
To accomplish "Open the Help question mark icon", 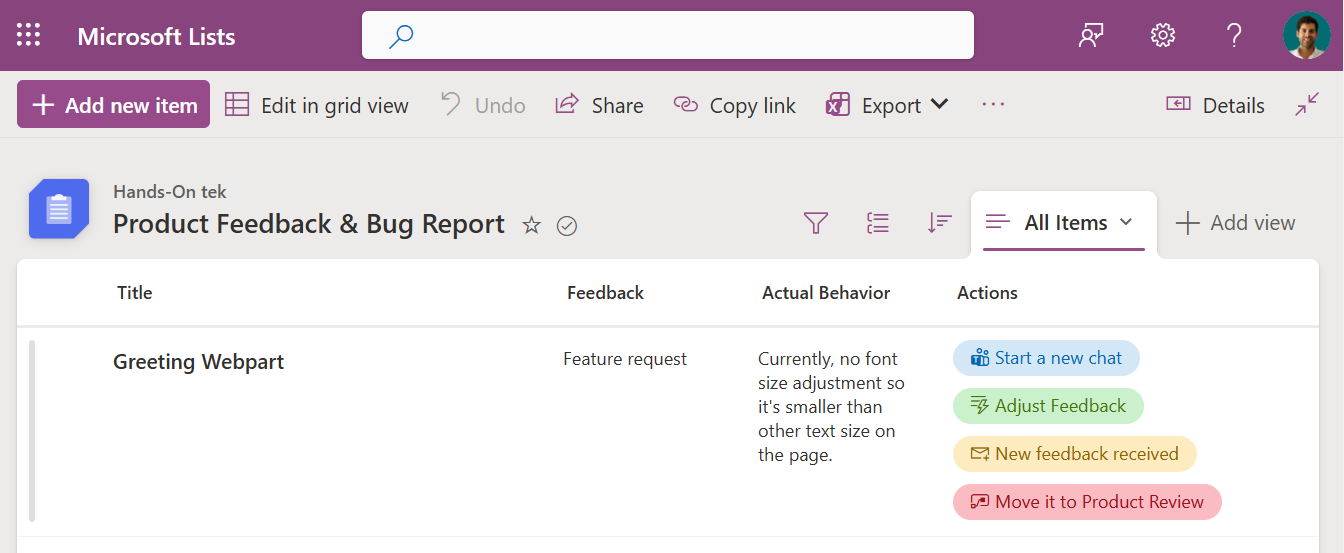I will click(1234, 36).
